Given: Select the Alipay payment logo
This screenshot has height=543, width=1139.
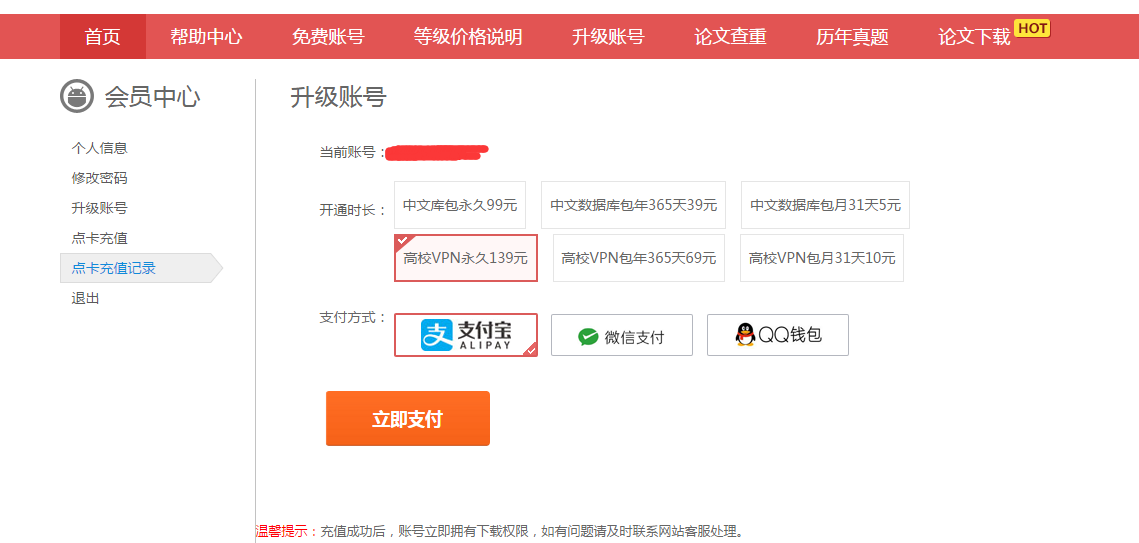Looking at the screenshot, I should pos(465,335).
